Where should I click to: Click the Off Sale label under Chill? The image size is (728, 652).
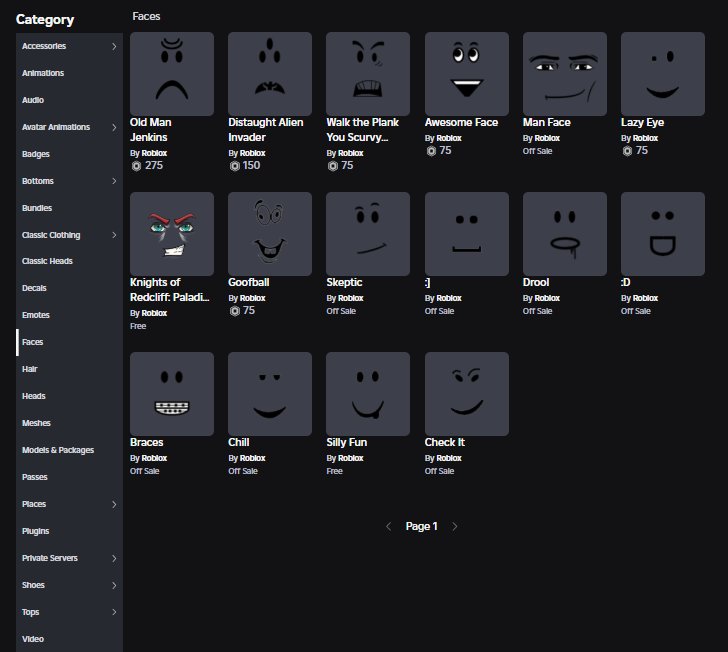coord(243,471)
